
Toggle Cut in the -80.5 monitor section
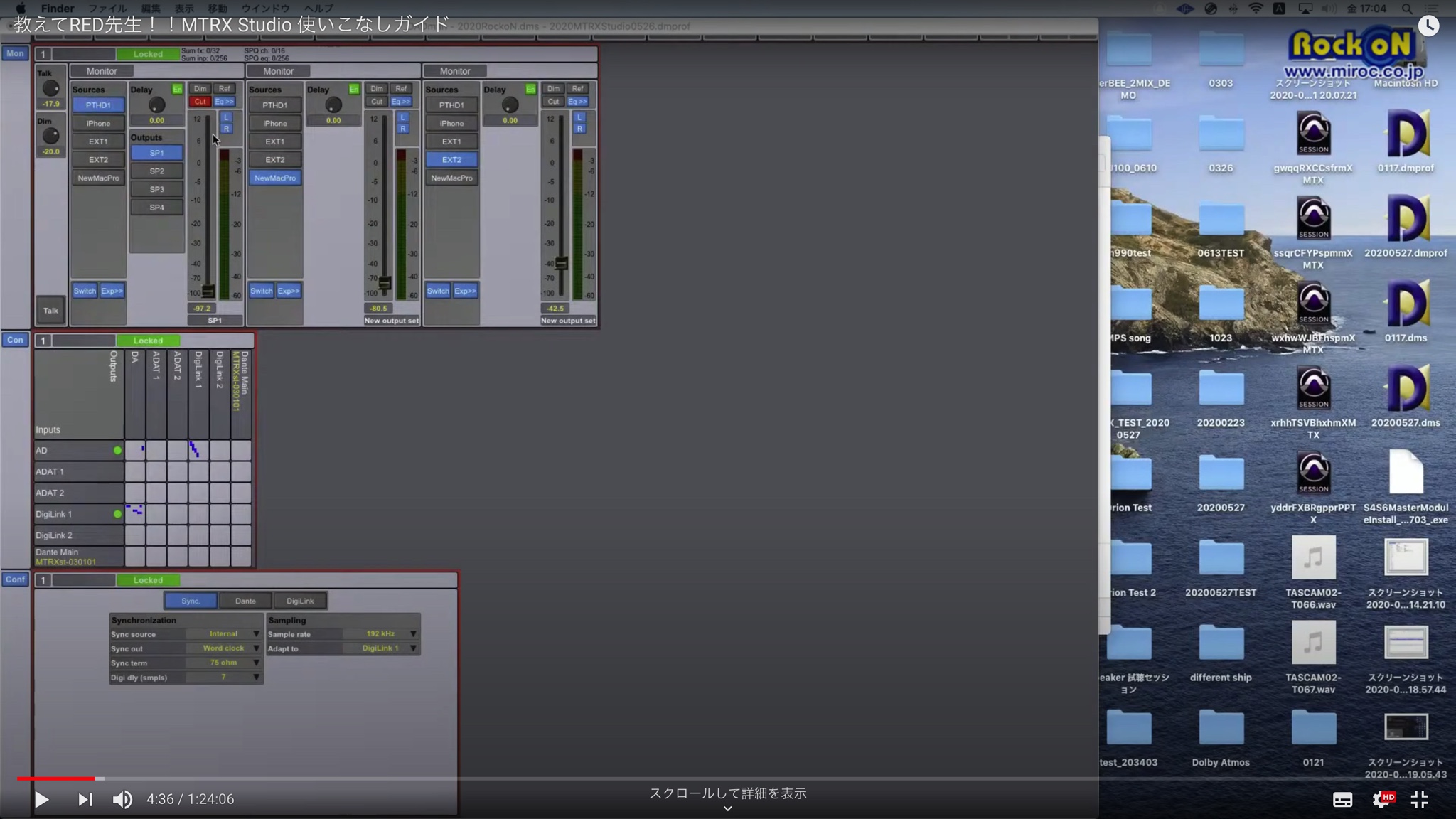(x=377, y=102)
